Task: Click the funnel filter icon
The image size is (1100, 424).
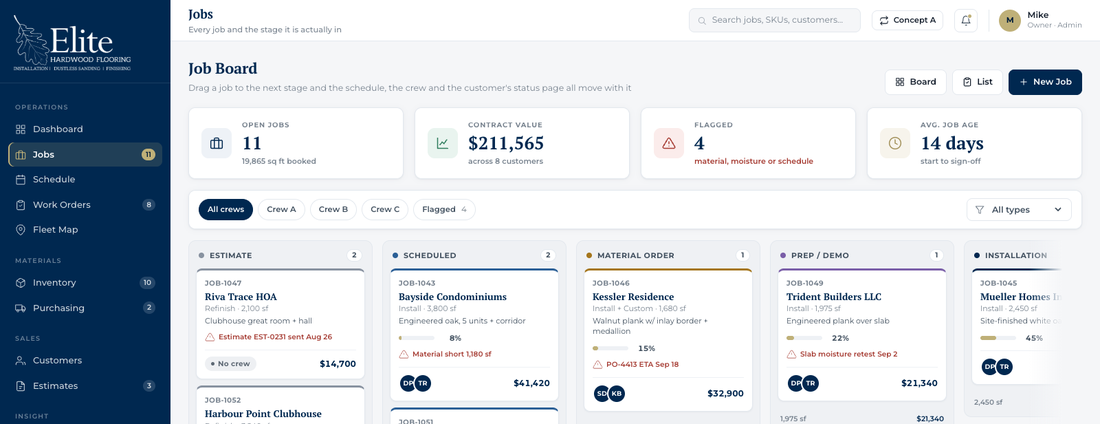Action: tap(980, 209)
